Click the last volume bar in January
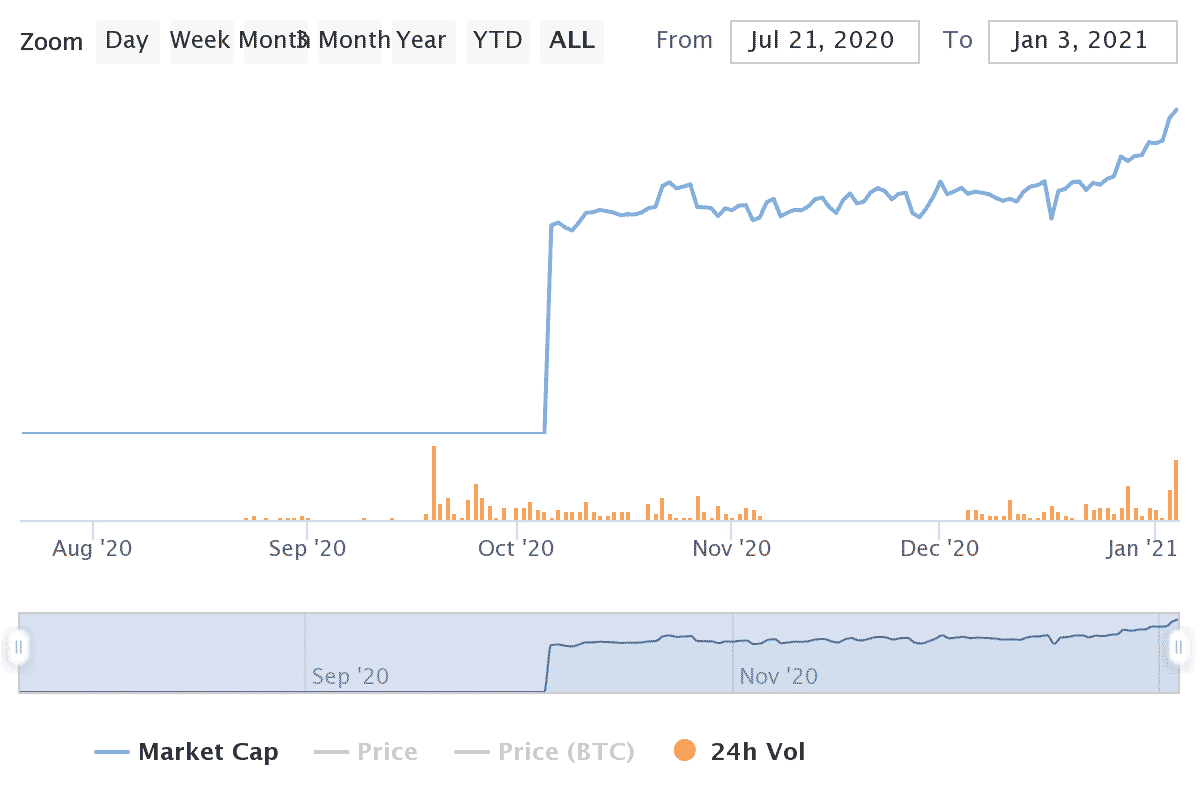1200x800 pixels. tap(1177, 490)
